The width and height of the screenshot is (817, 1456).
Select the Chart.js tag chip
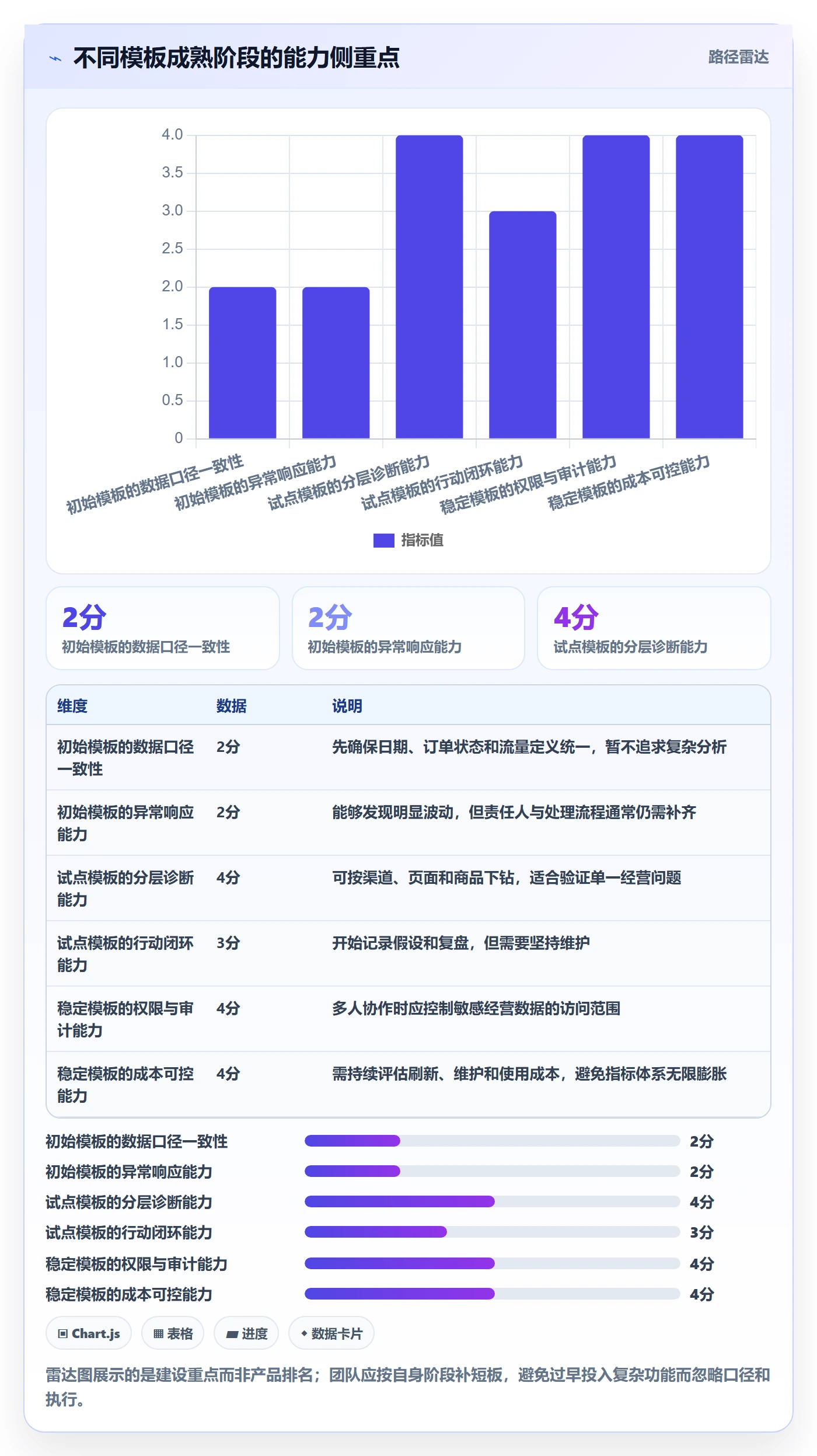coord(89,1333)
